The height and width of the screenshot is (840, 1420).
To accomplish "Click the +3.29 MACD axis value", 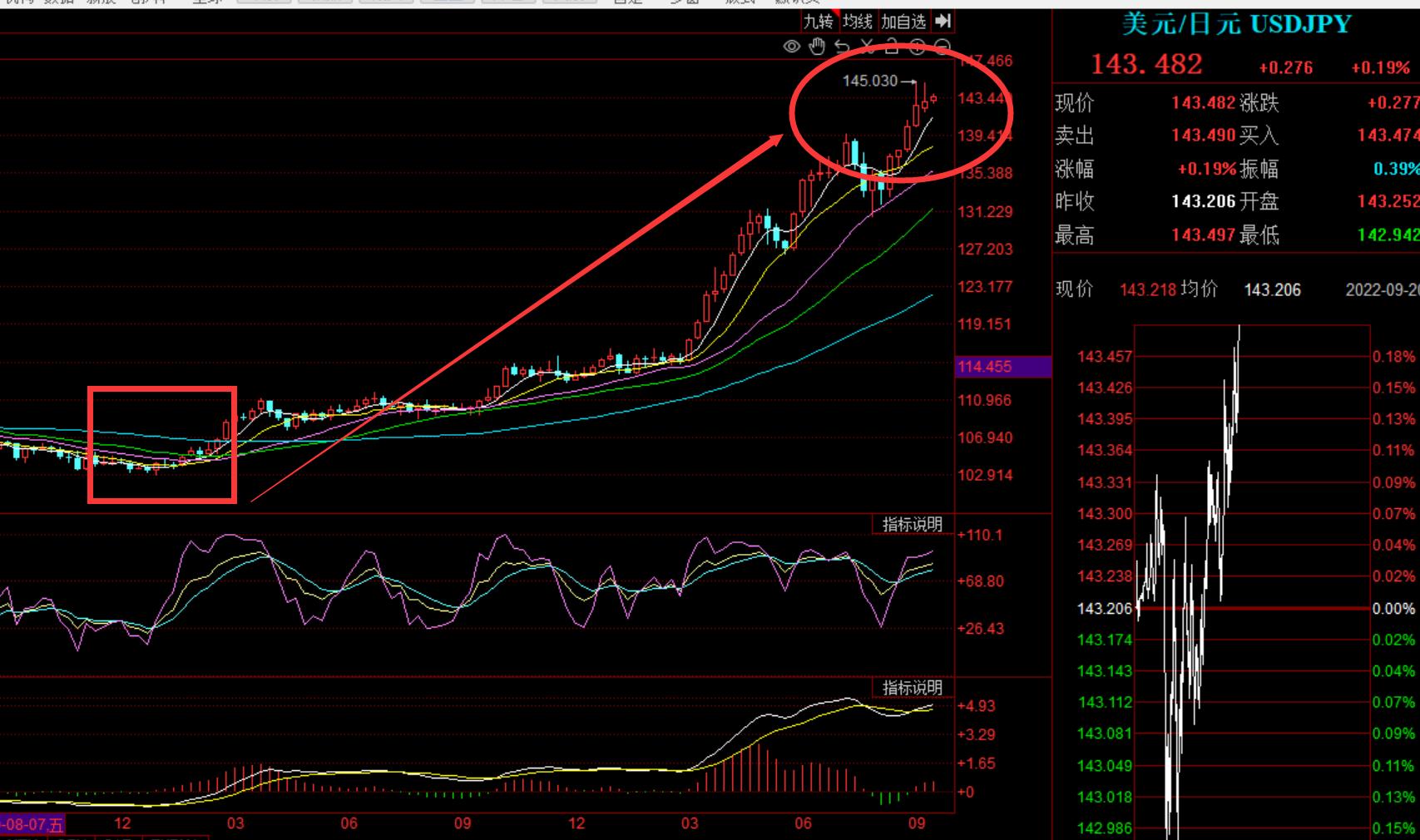I will click(x=977, y=734).
